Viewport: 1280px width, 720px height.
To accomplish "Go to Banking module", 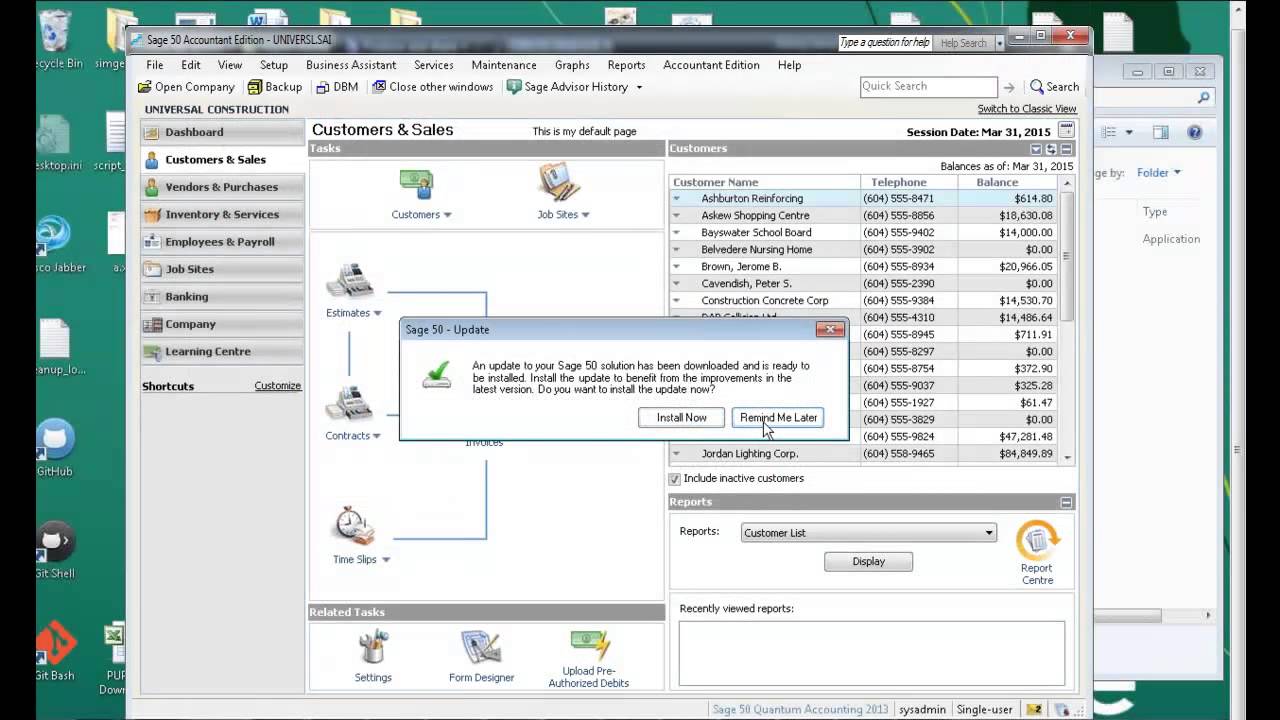I will pyautogui.click(x=222, y=297).
